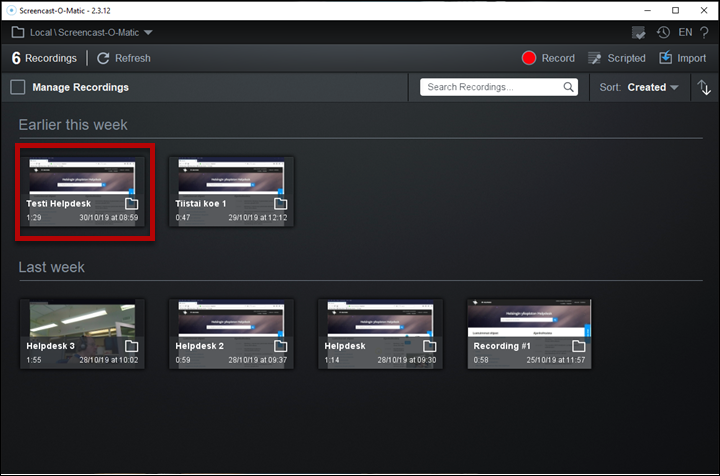The image size is (720, 476).
Task: Click the Refresh arrow icon
Action: (103, 58)
